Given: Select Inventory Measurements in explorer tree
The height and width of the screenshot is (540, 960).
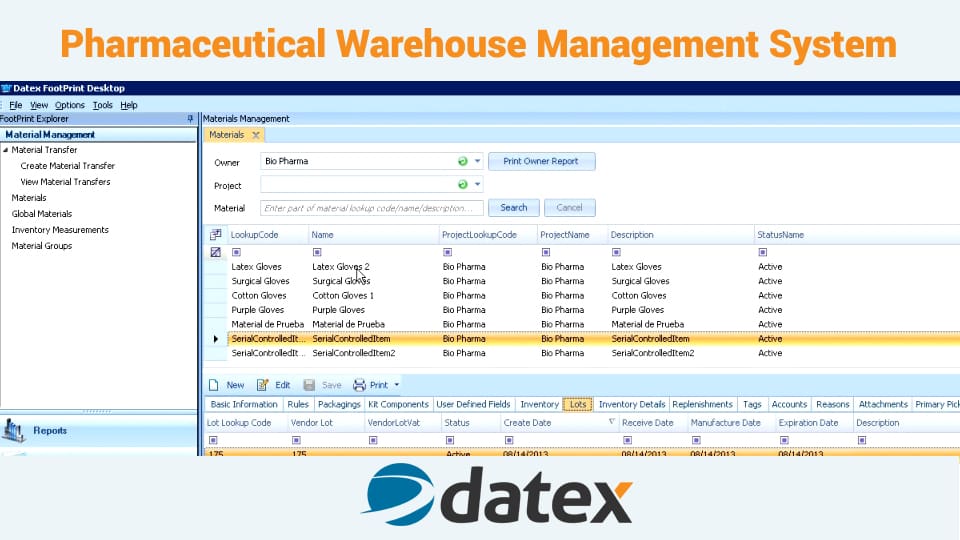Looking at the screenshot, I should pyautogui.click(x=60, y=230).
